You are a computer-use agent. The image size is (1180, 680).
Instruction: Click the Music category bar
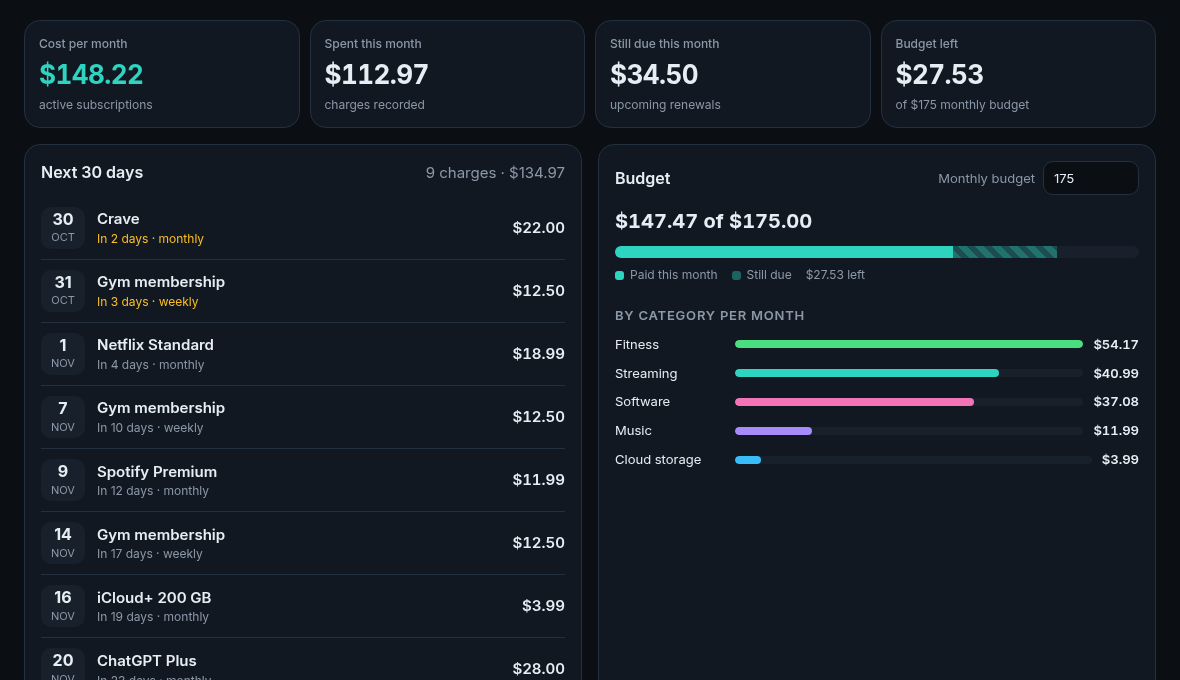773,431
